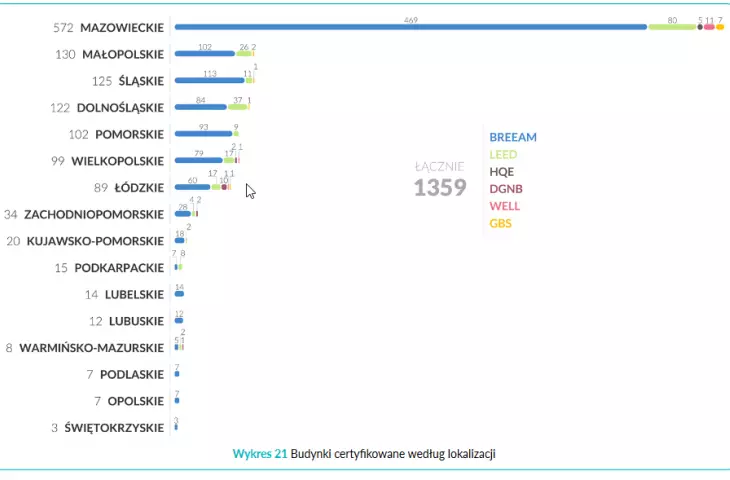Click the blue BREEAM bar for Wielkopolskie

[x=199, y=161]
